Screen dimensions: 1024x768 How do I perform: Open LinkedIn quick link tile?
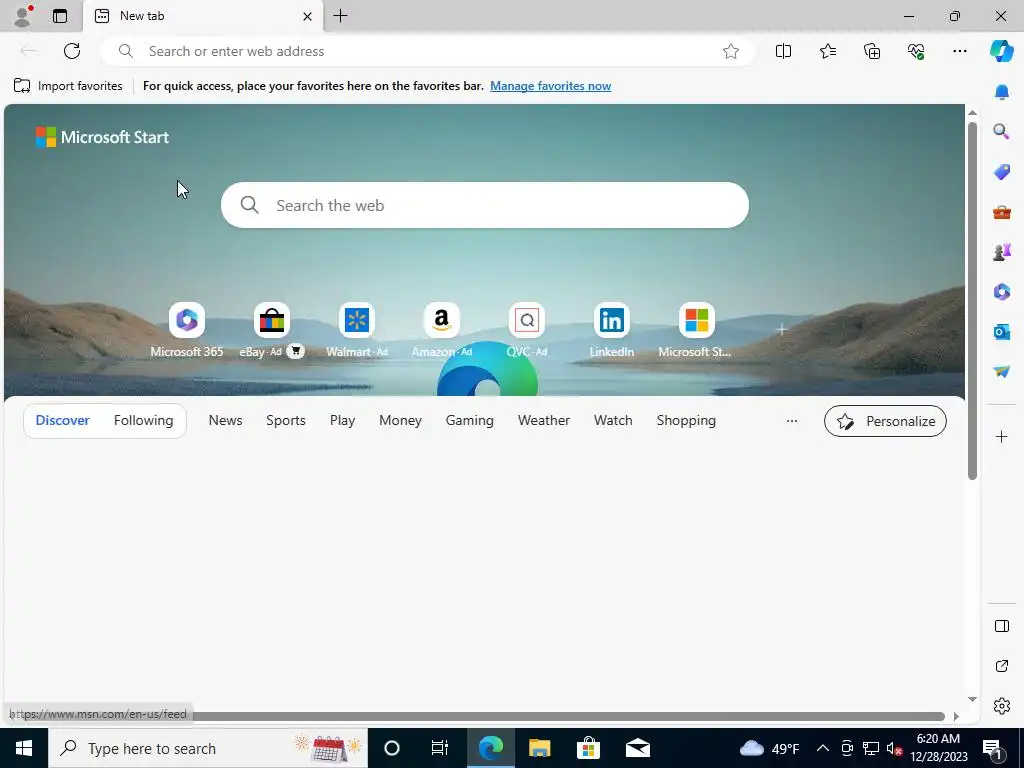(611, 330)
